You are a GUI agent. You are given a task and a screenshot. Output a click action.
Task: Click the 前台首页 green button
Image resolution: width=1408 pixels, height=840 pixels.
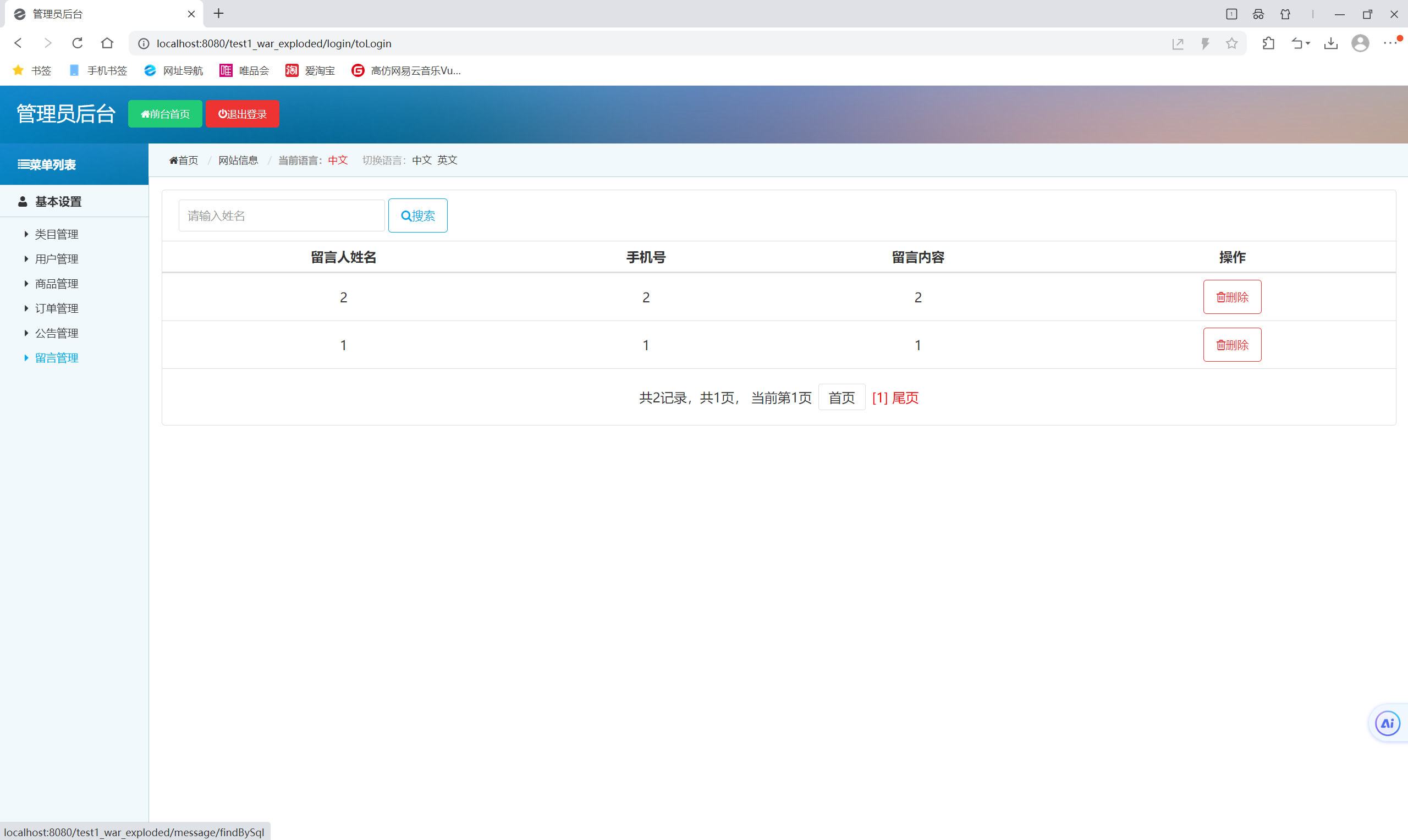click(166, 114)
